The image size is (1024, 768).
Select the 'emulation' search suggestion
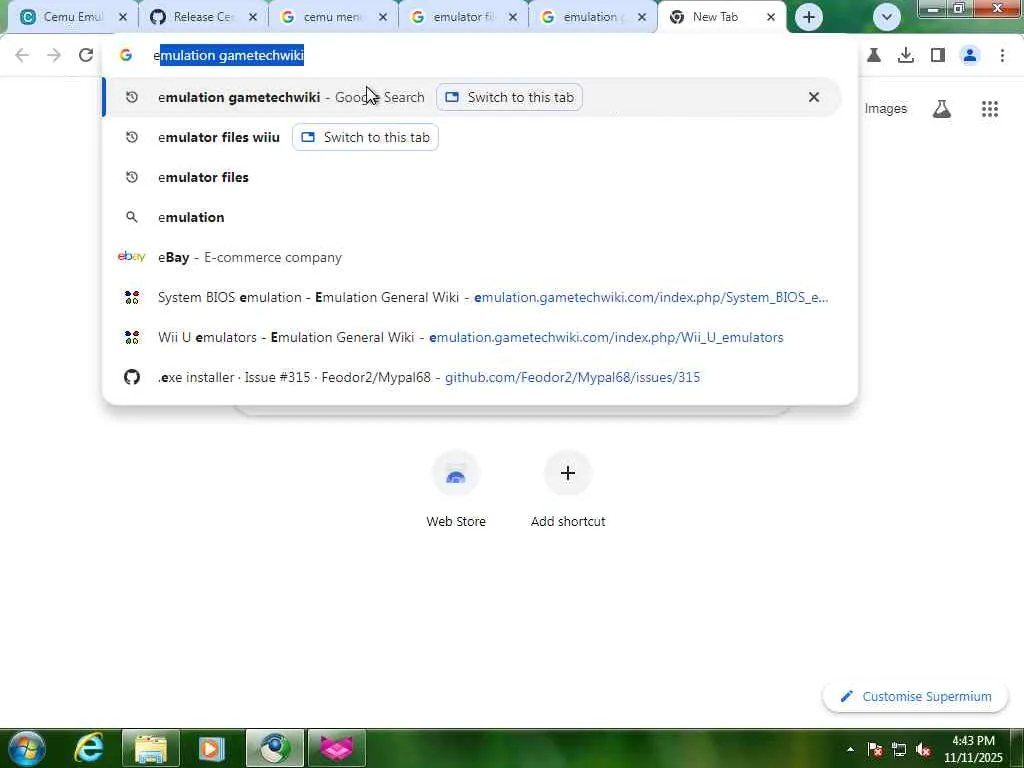click(x=472, y=217)
